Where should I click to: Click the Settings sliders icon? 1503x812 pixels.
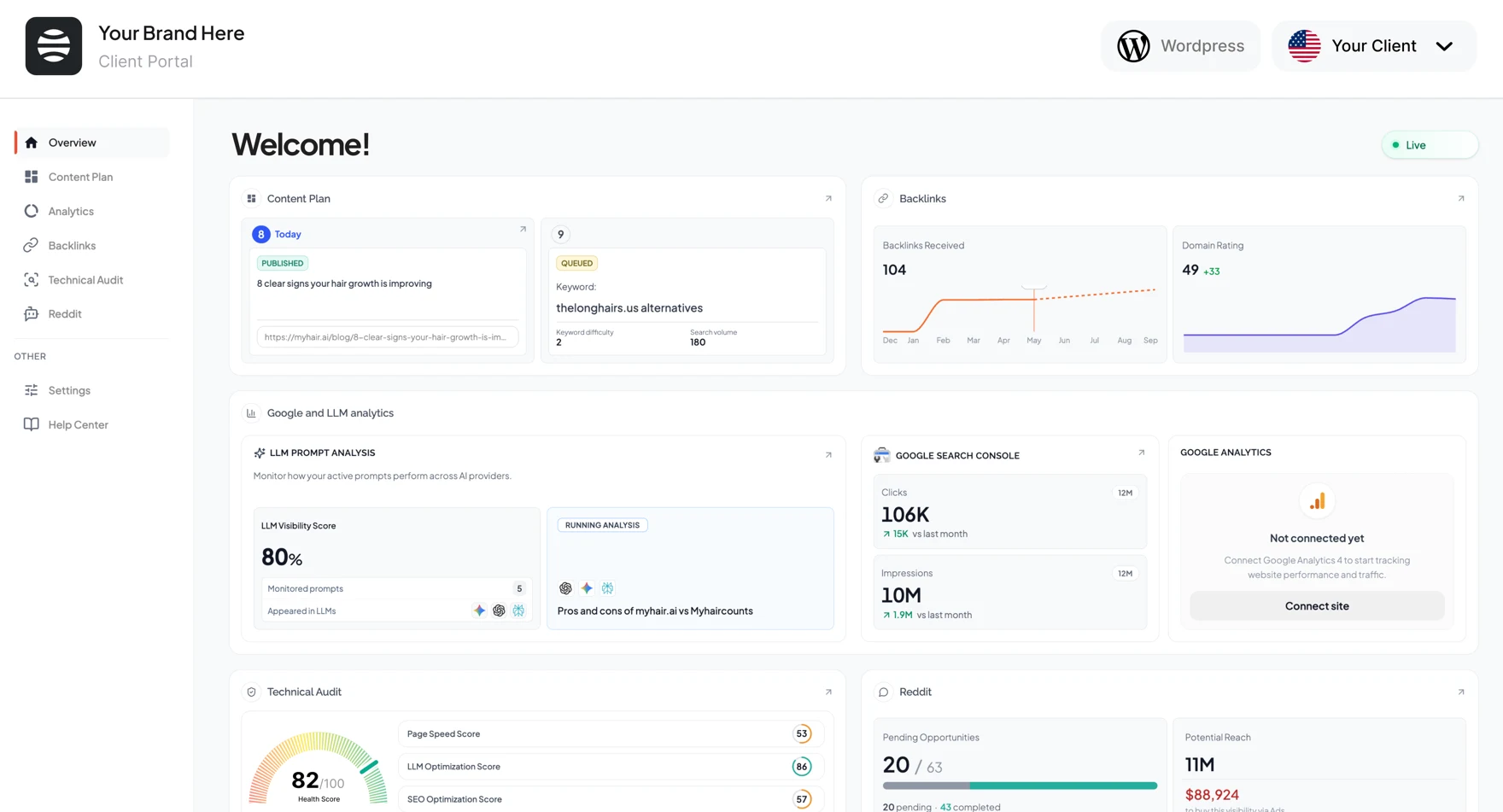coord(32,390)
